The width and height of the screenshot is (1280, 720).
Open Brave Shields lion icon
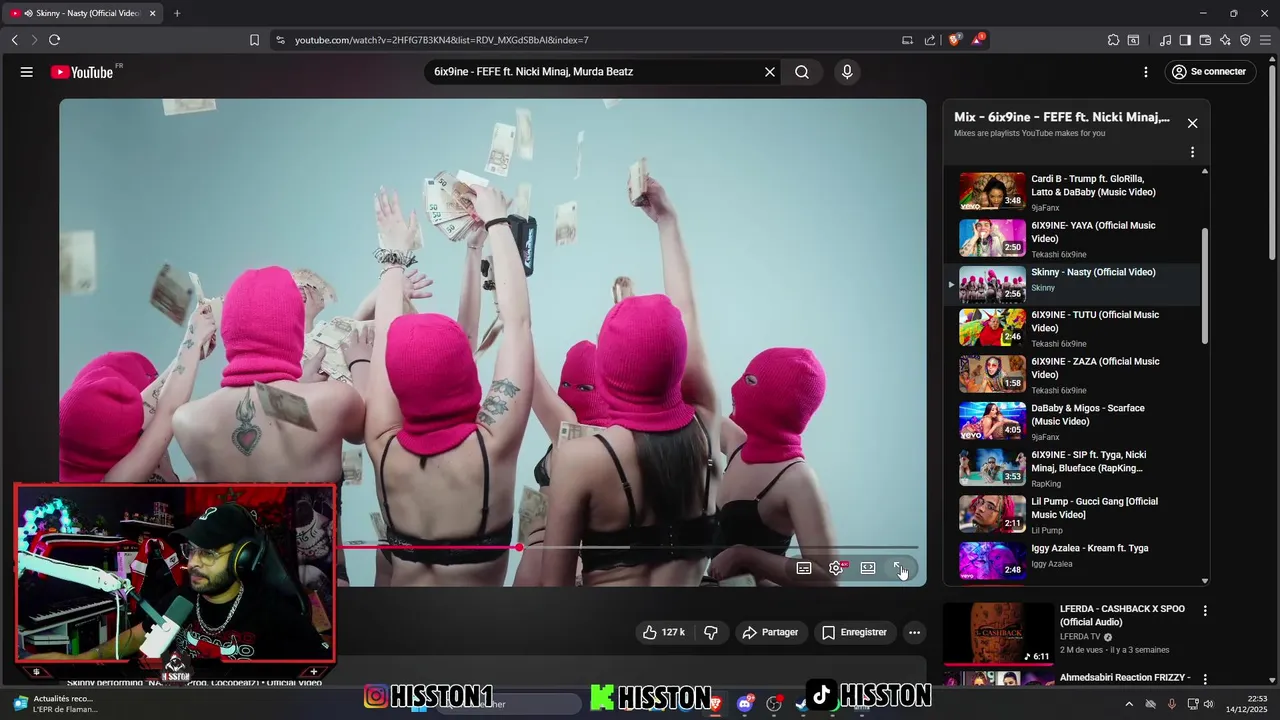[x=954, y=40]
